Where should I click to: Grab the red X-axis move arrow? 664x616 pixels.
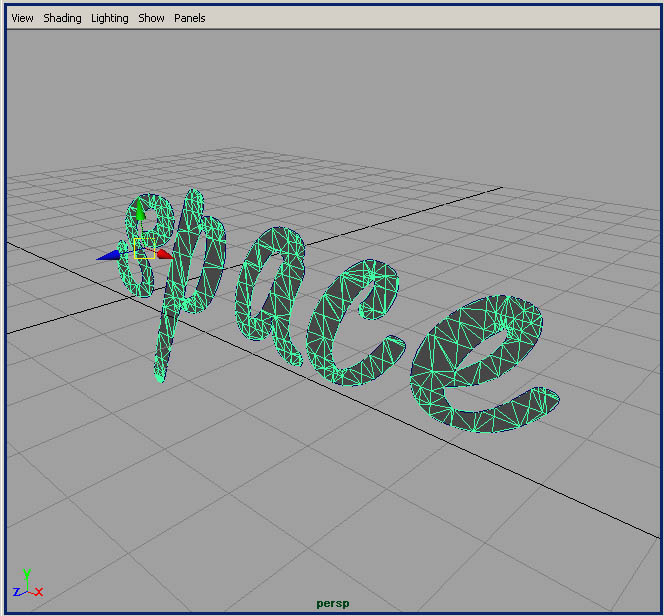(165, 254)
